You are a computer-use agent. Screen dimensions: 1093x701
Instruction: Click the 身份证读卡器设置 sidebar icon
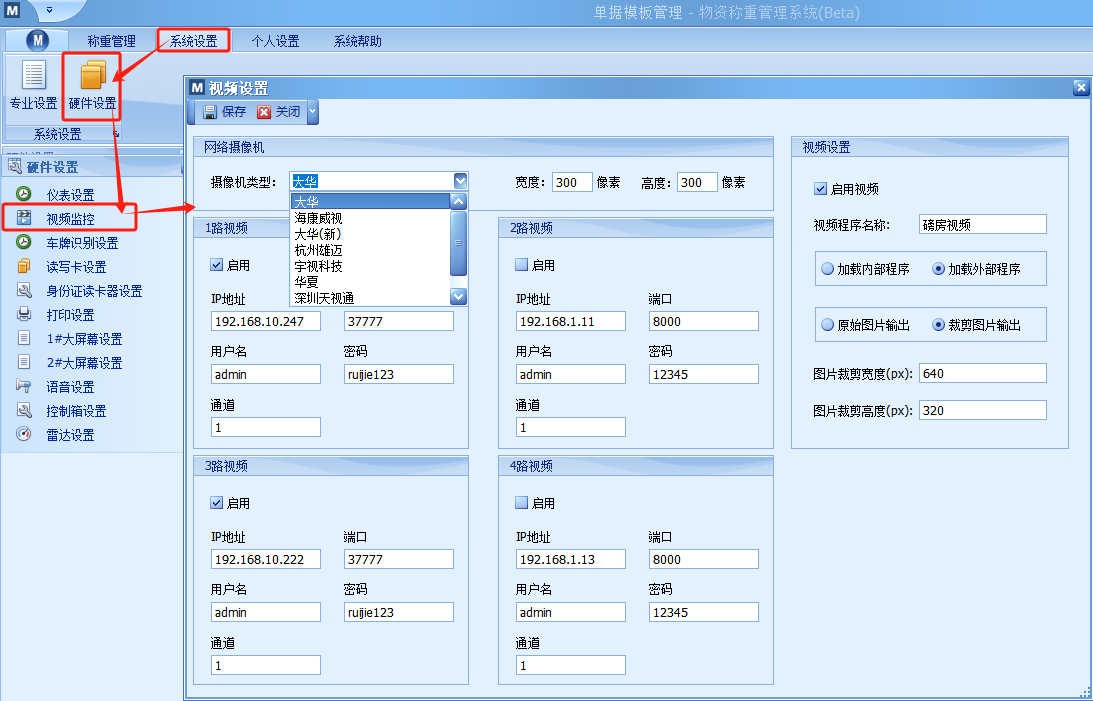(x=24, y=291)
